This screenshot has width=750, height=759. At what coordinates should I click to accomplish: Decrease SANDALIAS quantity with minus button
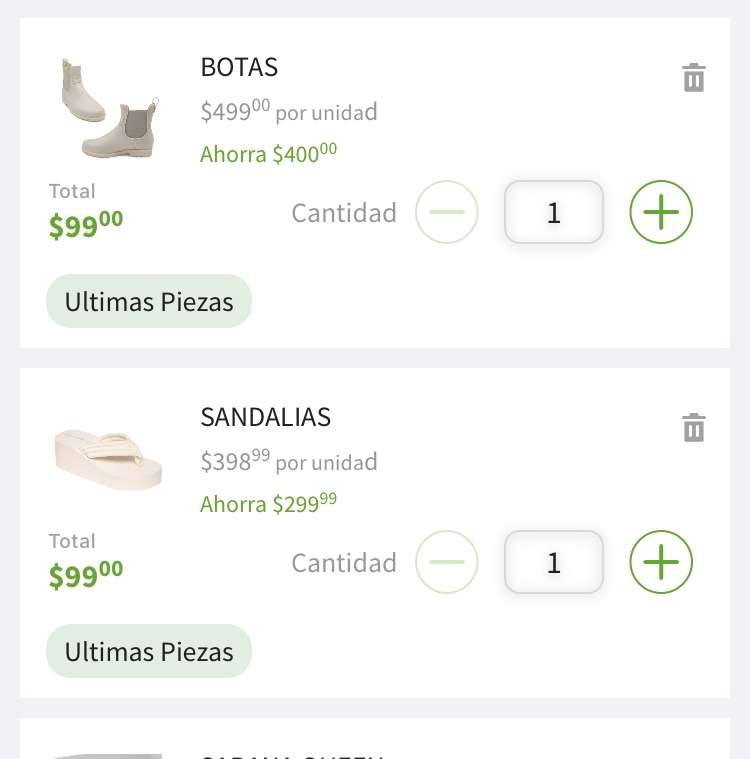coord(447,562)
